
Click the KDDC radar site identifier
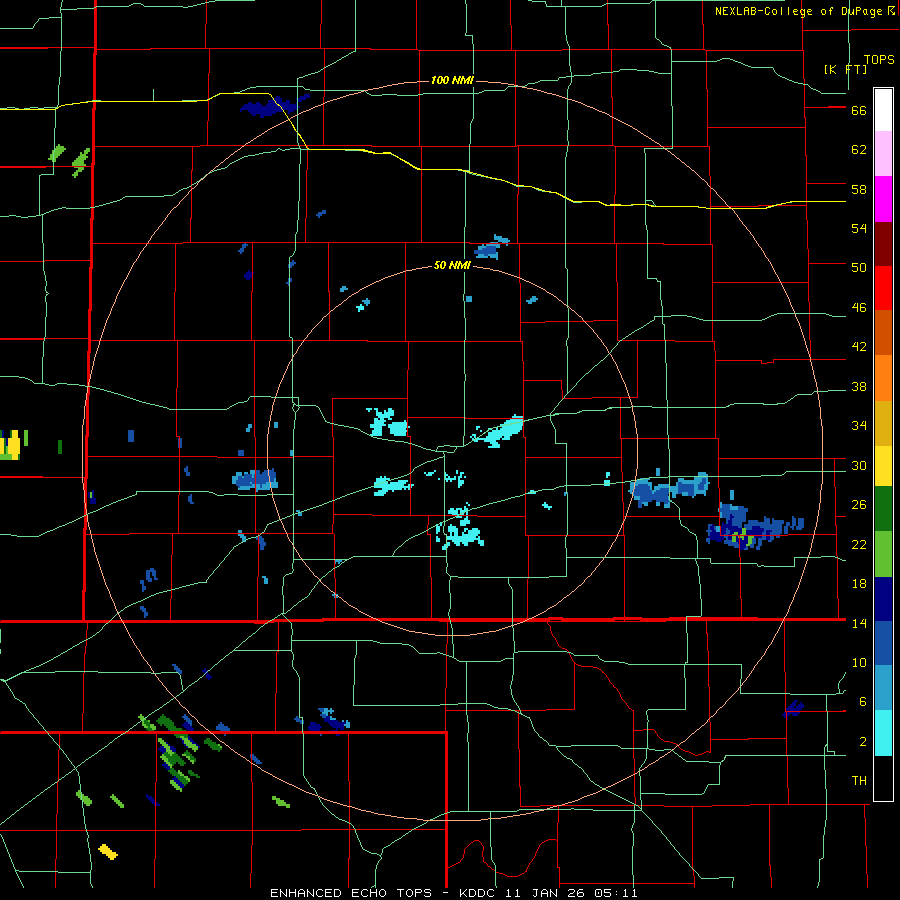[x=479, y=893]
